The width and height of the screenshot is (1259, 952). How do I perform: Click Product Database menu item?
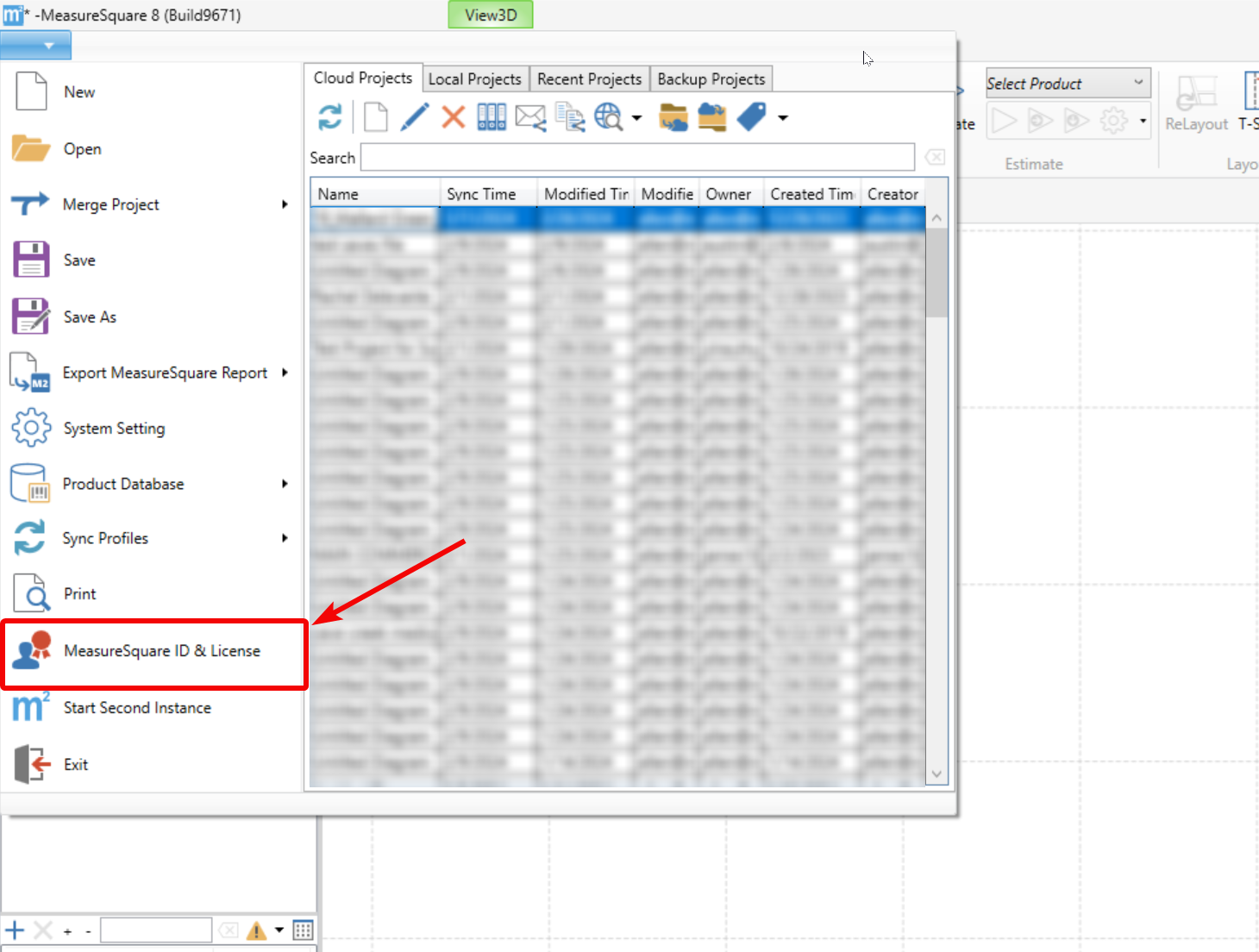tap(151, 484)
